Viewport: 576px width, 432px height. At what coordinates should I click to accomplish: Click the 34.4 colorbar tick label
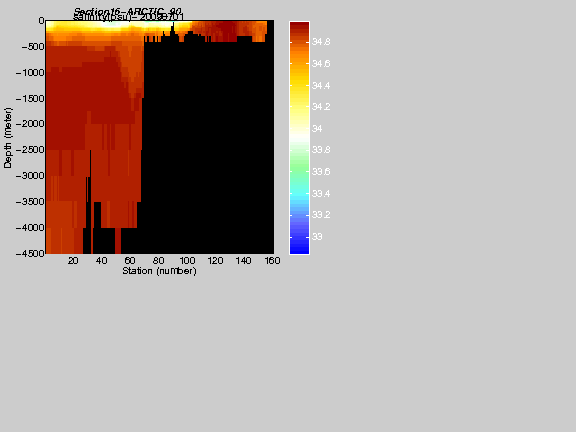(321, 86)
